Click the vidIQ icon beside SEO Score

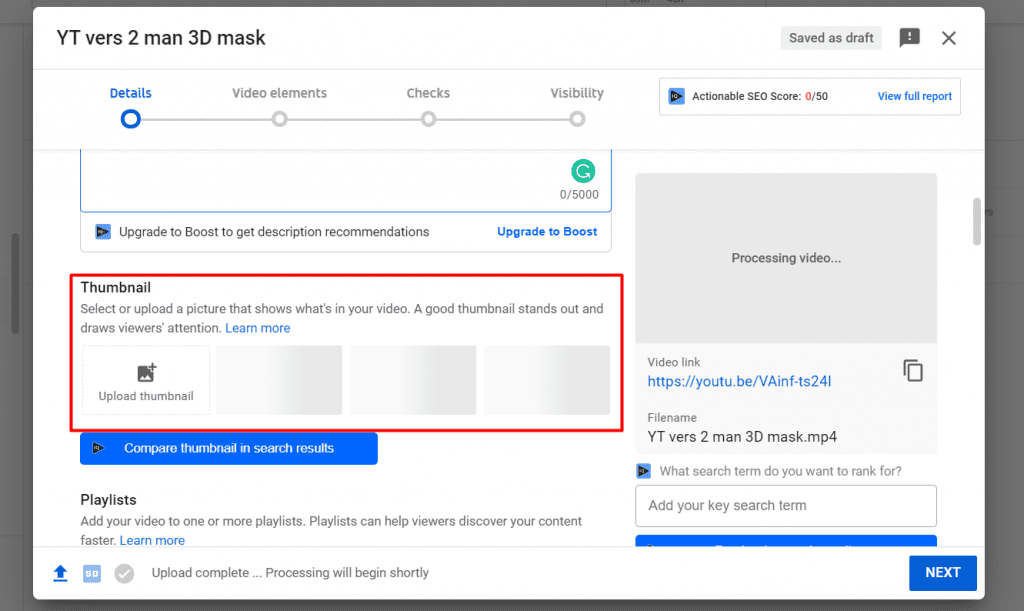(677, 97)
